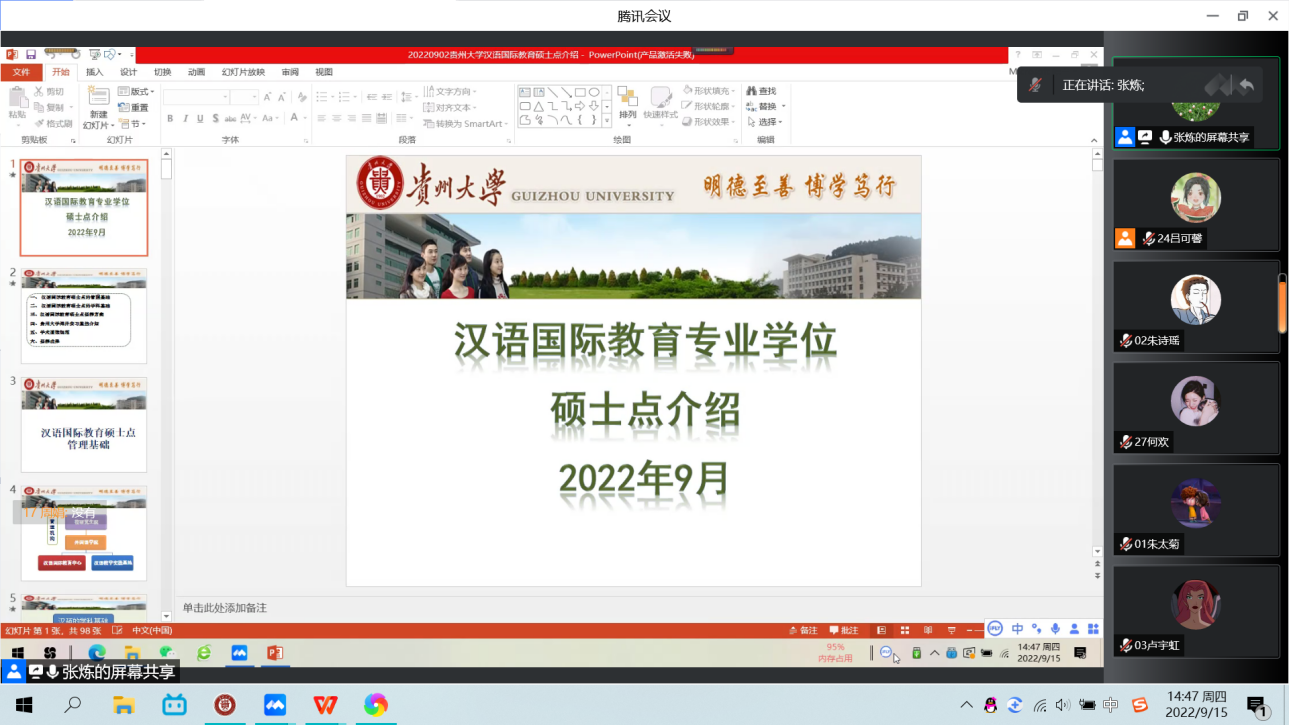The height and width of the screenshot is (725, 1289).
Task: Click the participant list scrollbar
Action: (1283, 304)
